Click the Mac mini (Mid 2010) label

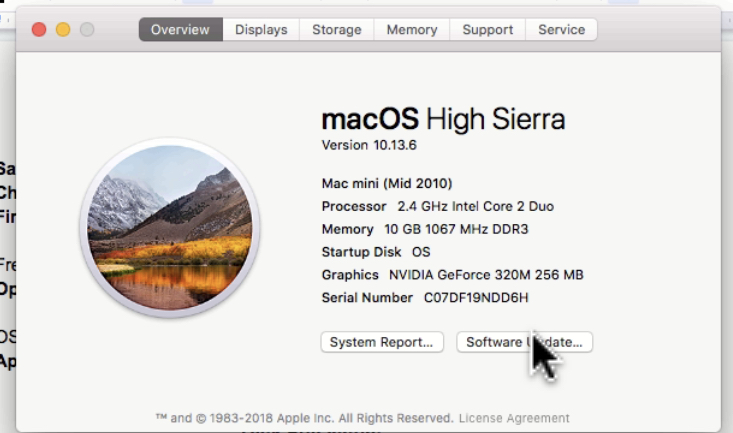tap(387, 183)
